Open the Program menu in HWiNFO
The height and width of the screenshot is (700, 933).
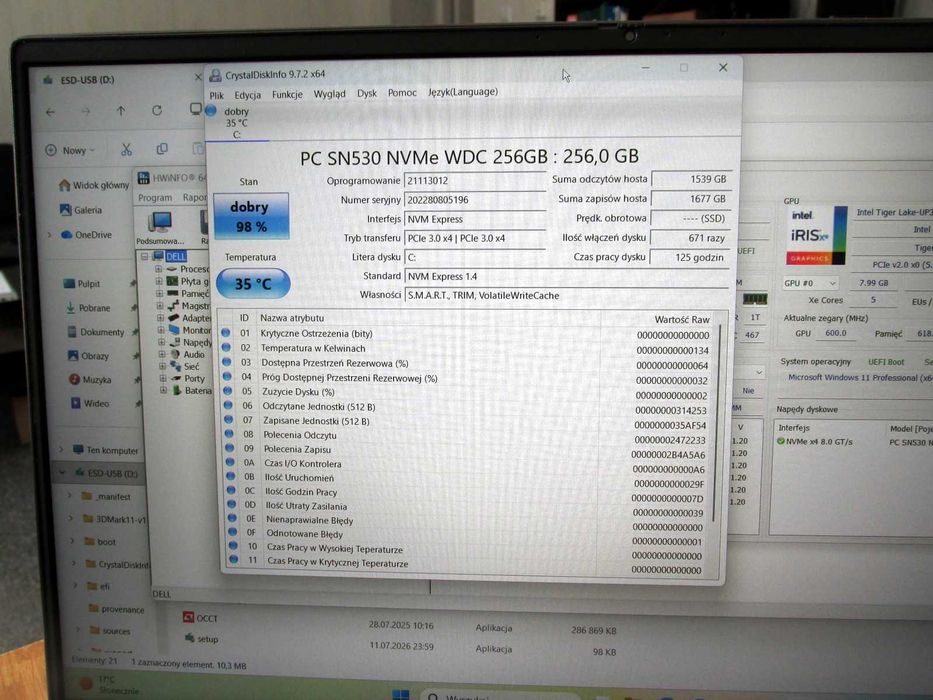[155, 198]
